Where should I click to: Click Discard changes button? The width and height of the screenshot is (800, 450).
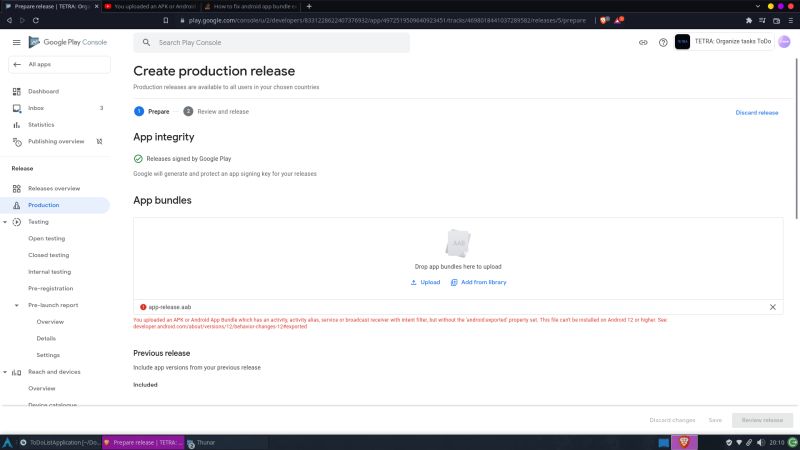click(x=672, y=420)
